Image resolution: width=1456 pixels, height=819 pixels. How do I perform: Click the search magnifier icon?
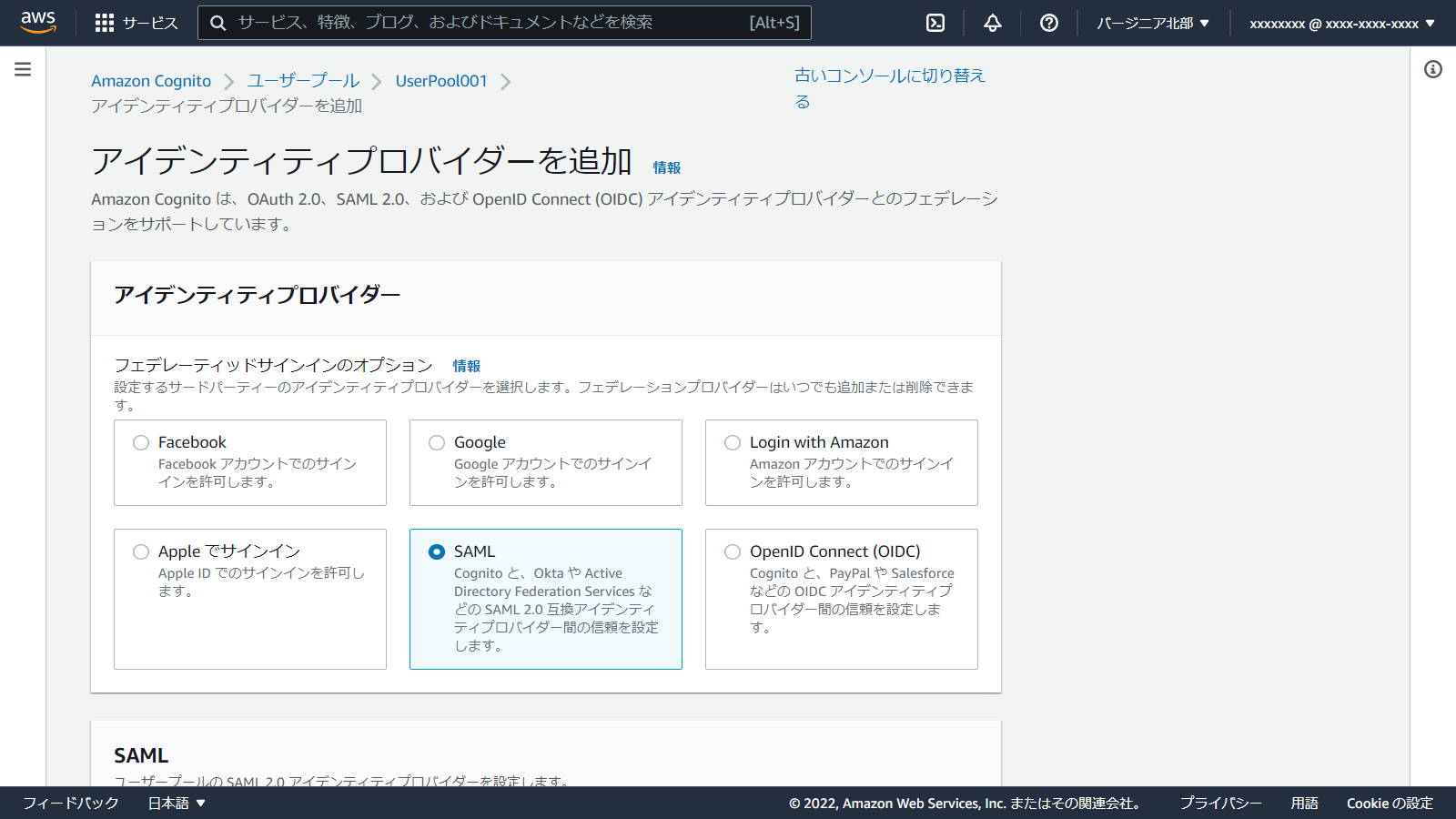[217, 22]
